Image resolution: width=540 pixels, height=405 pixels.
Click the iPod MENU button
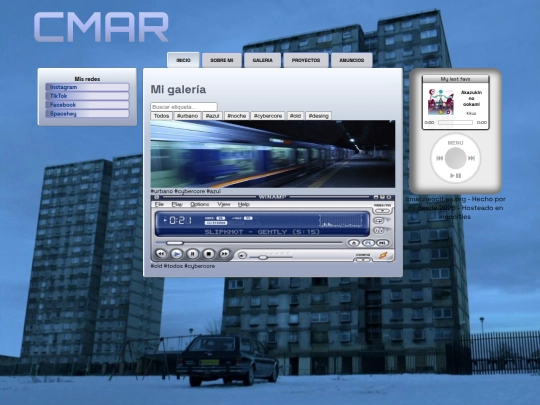click(455, 143)
